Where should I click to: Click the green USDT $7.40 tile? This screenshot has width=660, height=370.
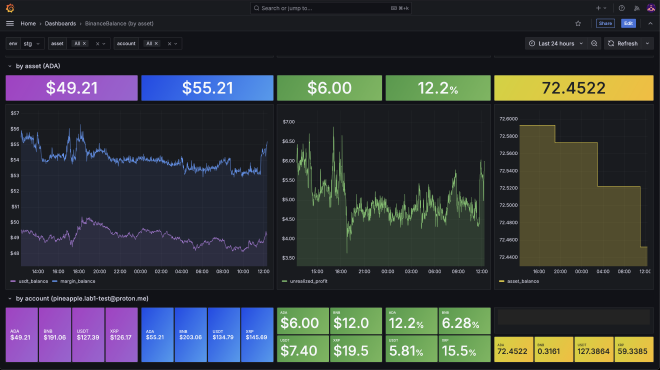[303, 349]
